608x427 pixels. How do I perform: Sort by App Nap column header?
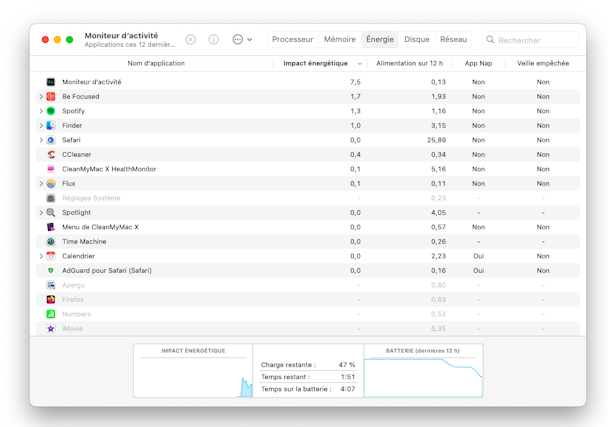478,63
